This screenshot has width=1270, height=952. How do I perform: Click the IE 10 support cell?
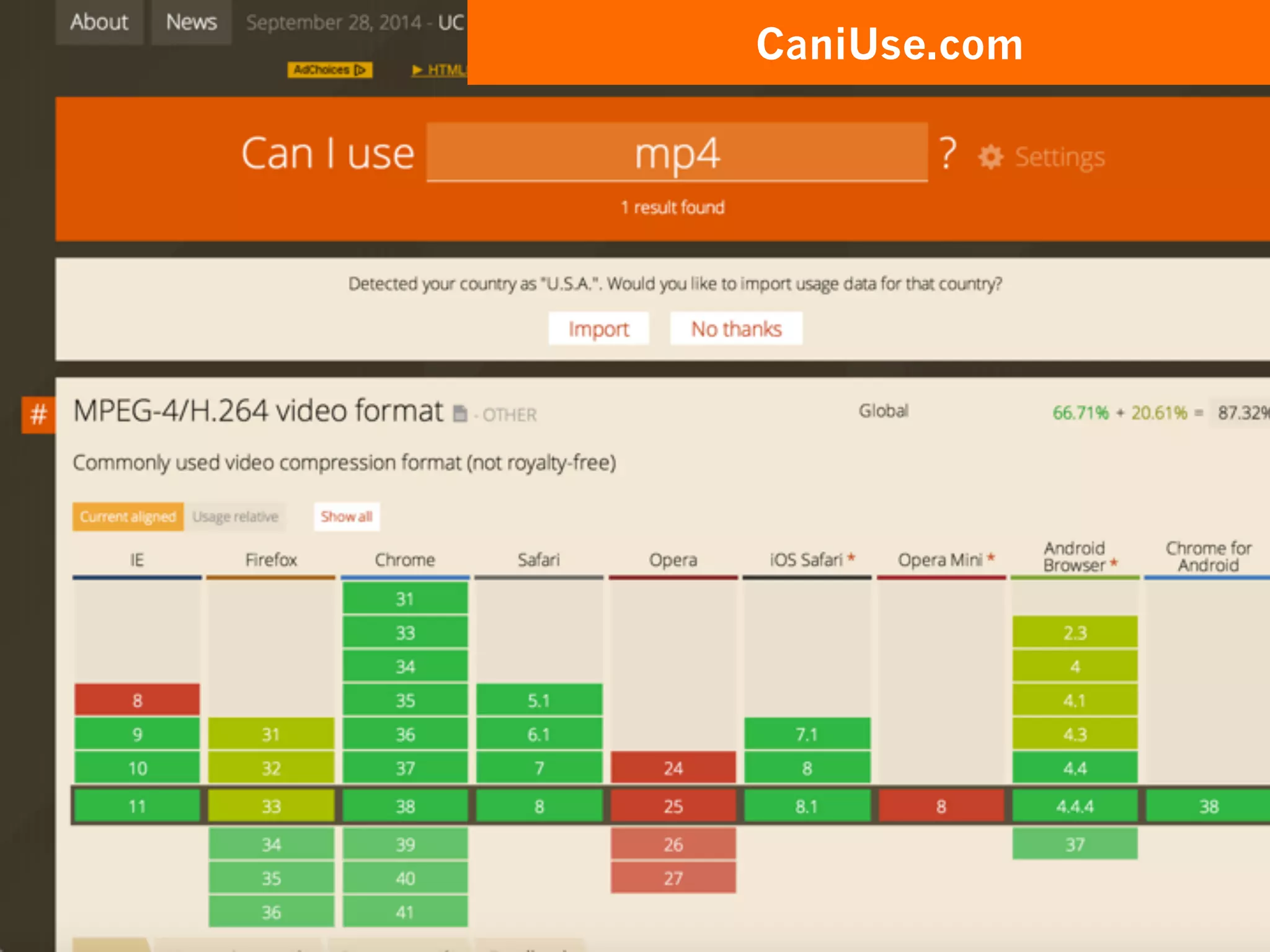pyautogui.click(x=137, y=768)
